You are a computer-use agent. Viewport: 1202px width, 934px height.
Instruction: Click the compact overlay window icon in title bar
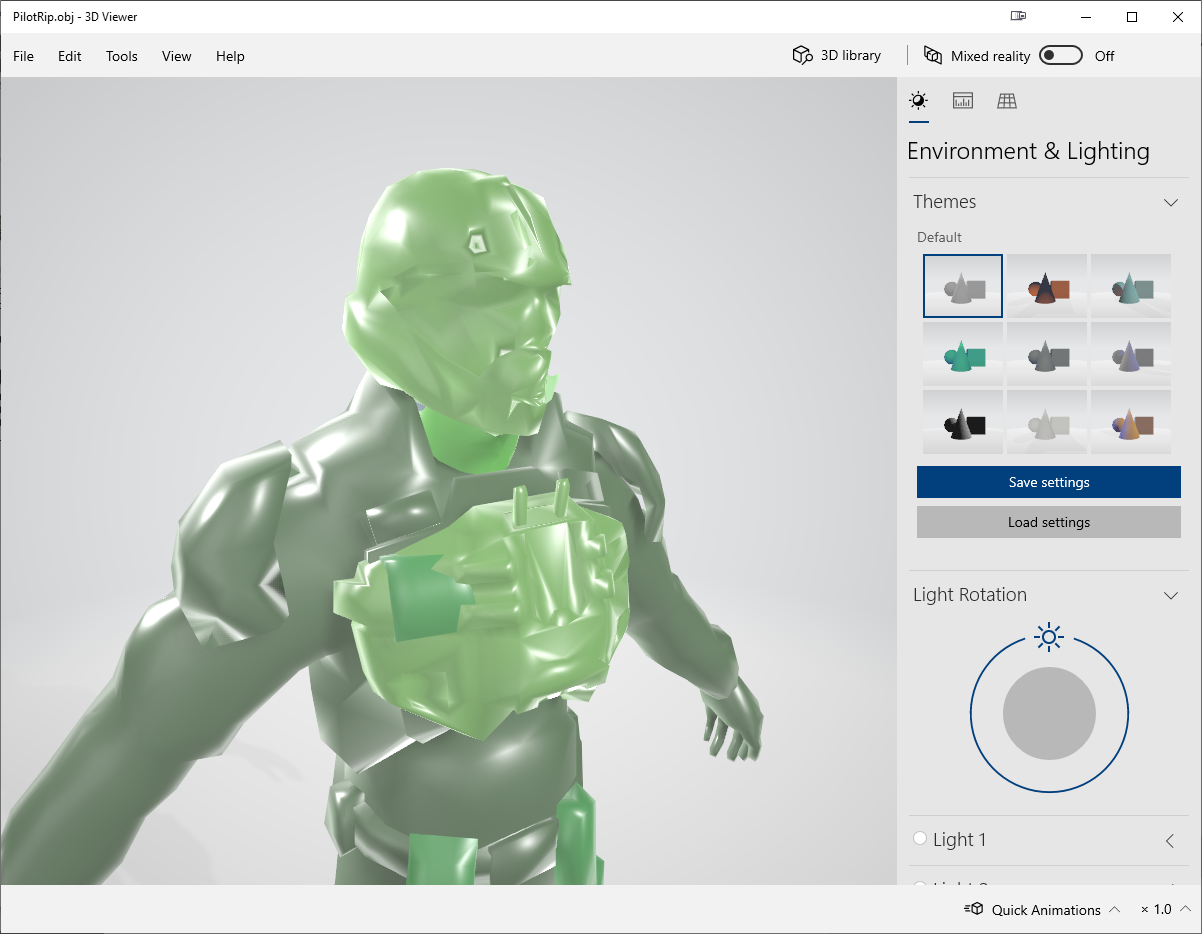(1019, 16)
